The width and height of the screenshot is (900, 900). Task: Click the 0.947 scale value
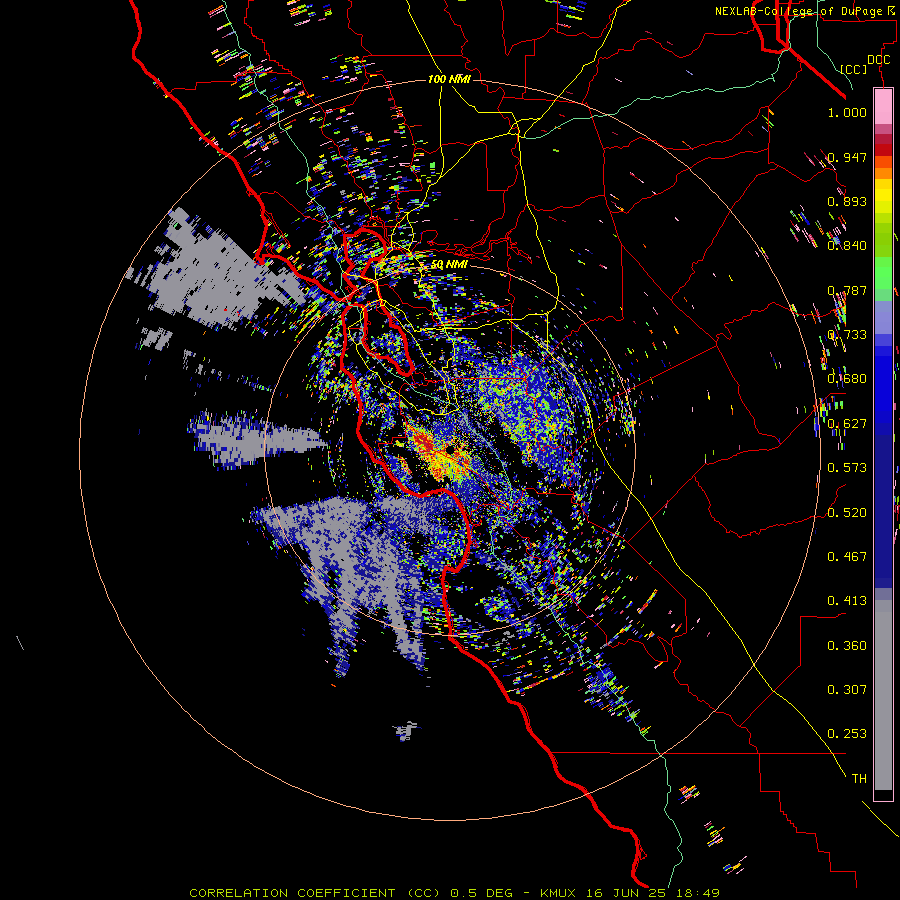847,157
